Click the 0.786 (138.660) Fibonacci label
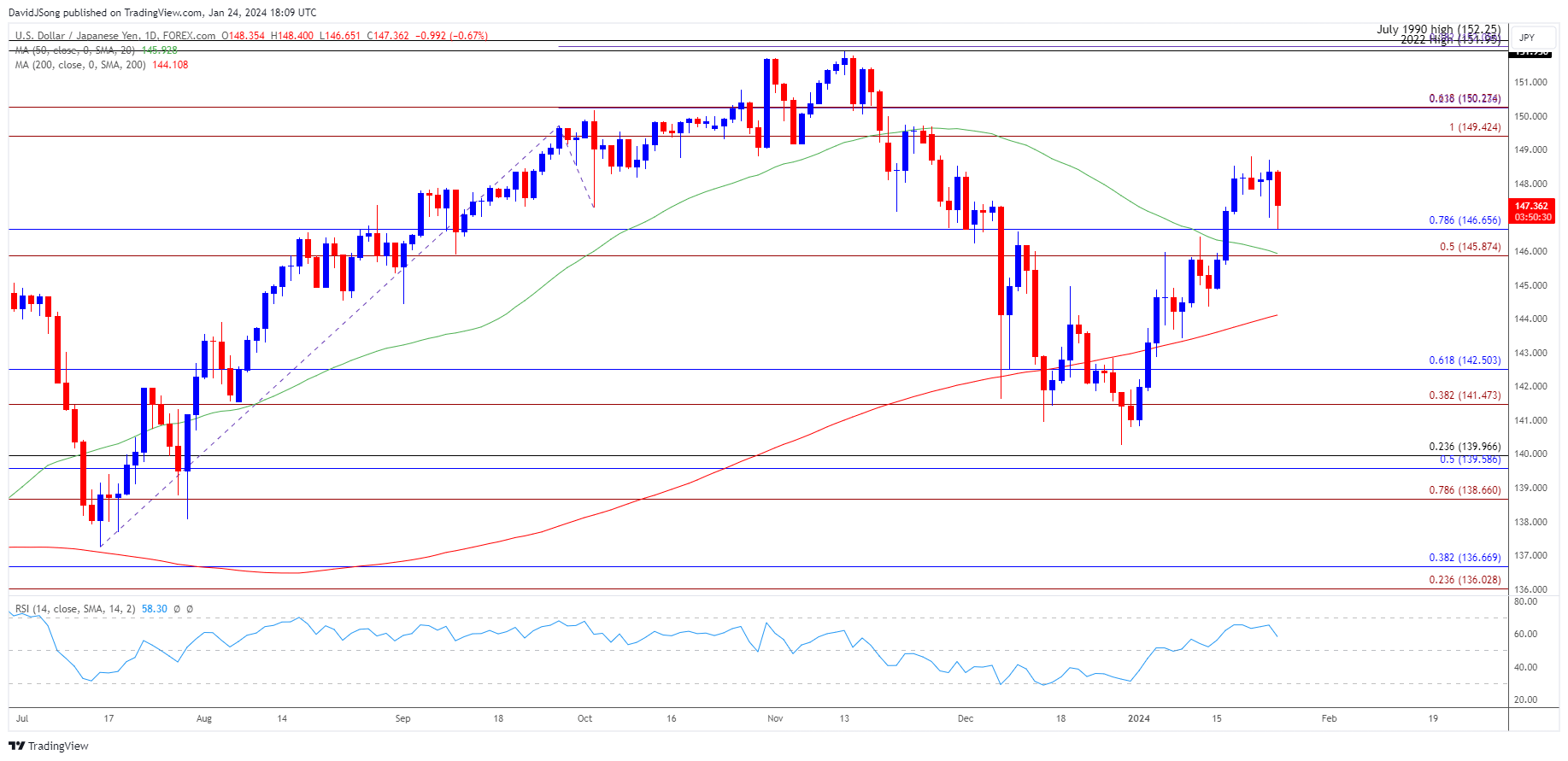Image resolution: width=1568 pixels, height=761 pixels. click(1465, 490)
